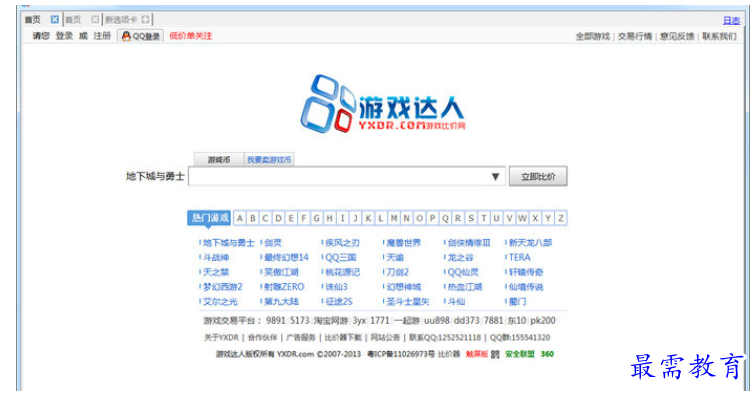Open 比价器下载 footer link
Screen dimensions: 752x398
click(343, 338)
